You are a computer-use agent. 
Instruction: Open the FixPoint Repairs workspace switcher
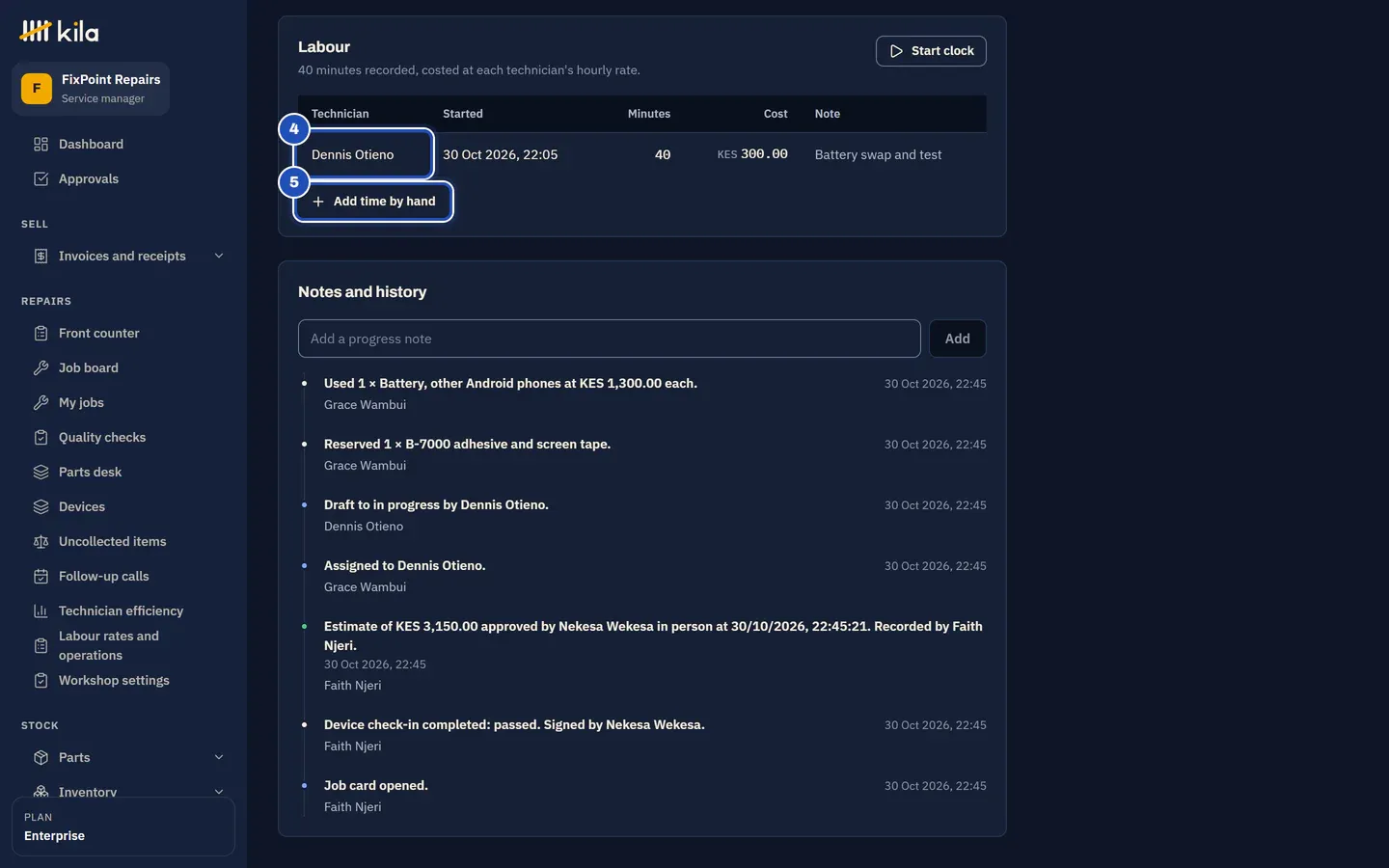click(x=91, y=89)
